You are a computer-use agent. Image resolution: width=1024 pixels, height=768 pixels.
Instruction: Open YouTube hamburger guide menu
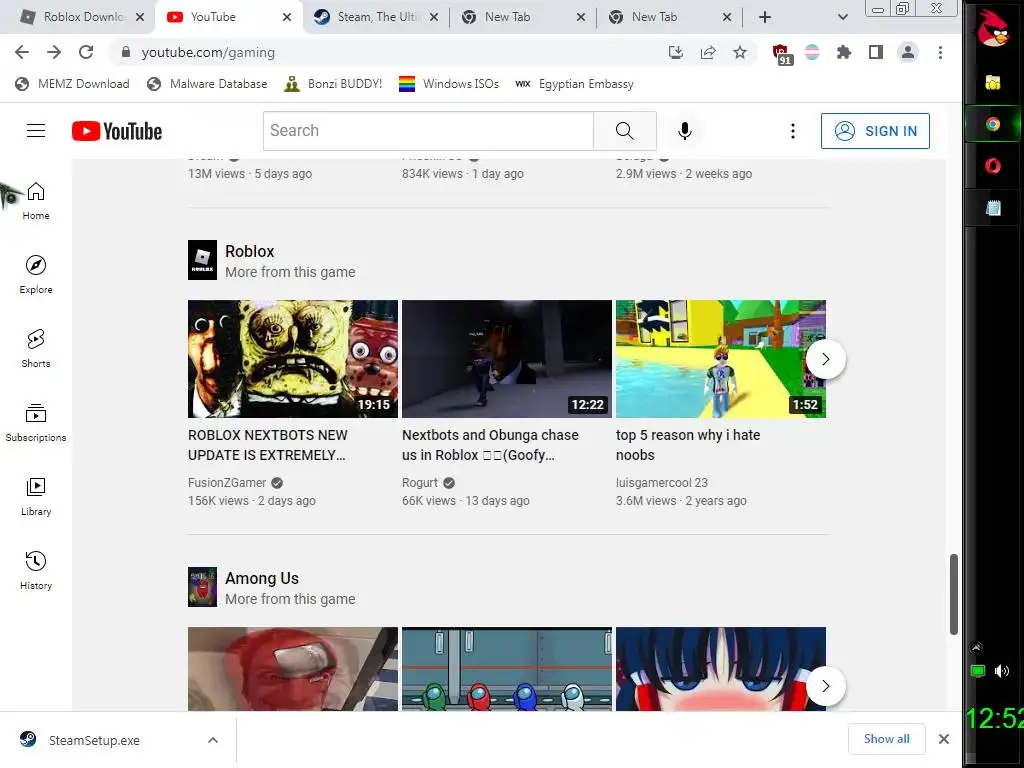(36, 131)
